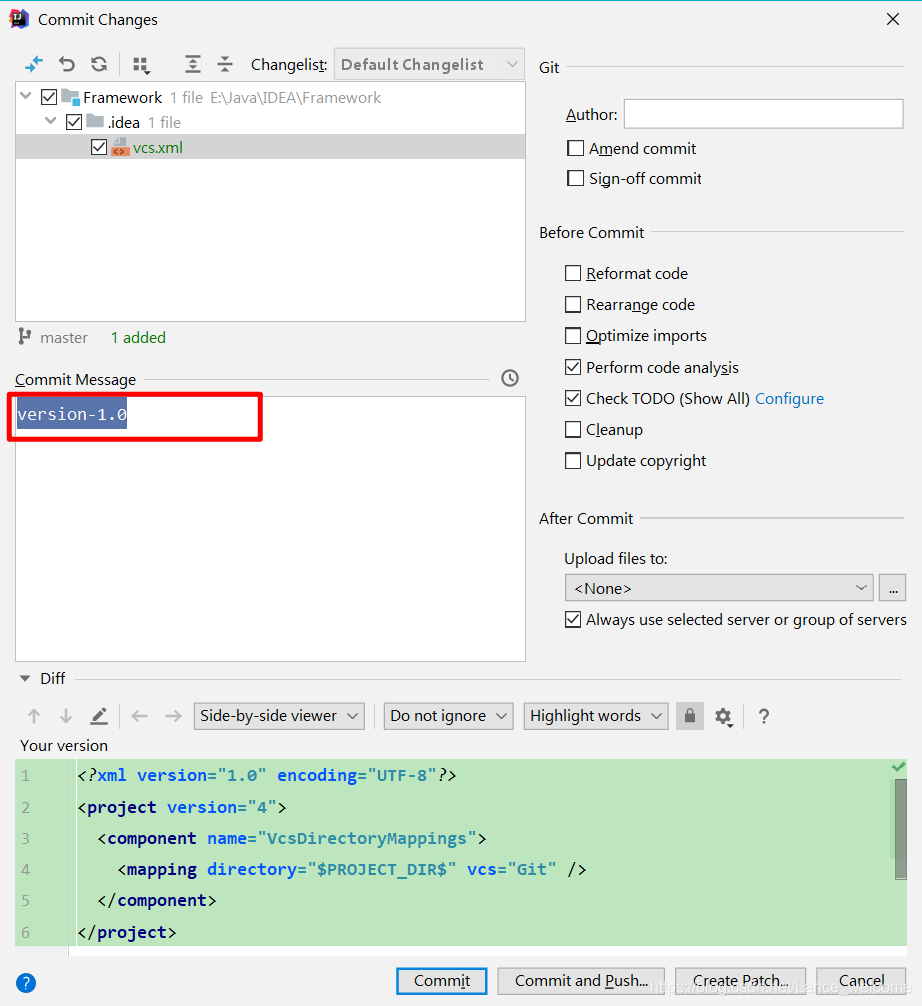922x1006 pixels.
Task: Click the green check mark in diff
Action: pyautogui.click(x=898, y=767)
